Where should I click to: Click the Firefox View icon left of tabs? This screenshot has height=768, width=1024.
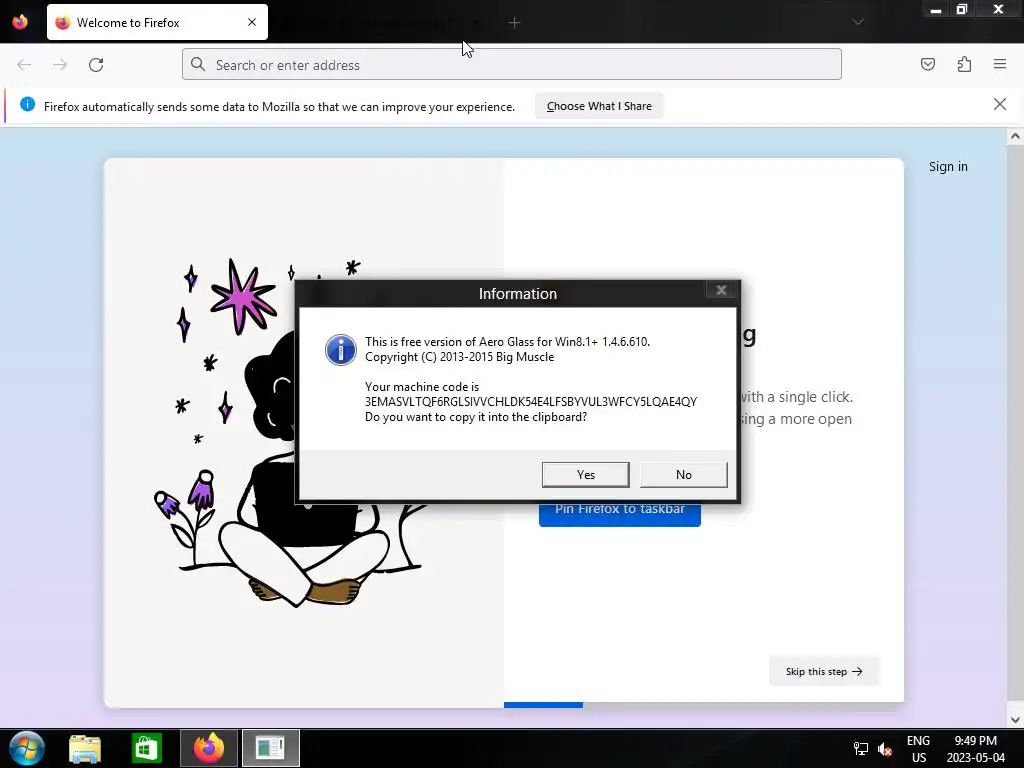tap(20, 22)
